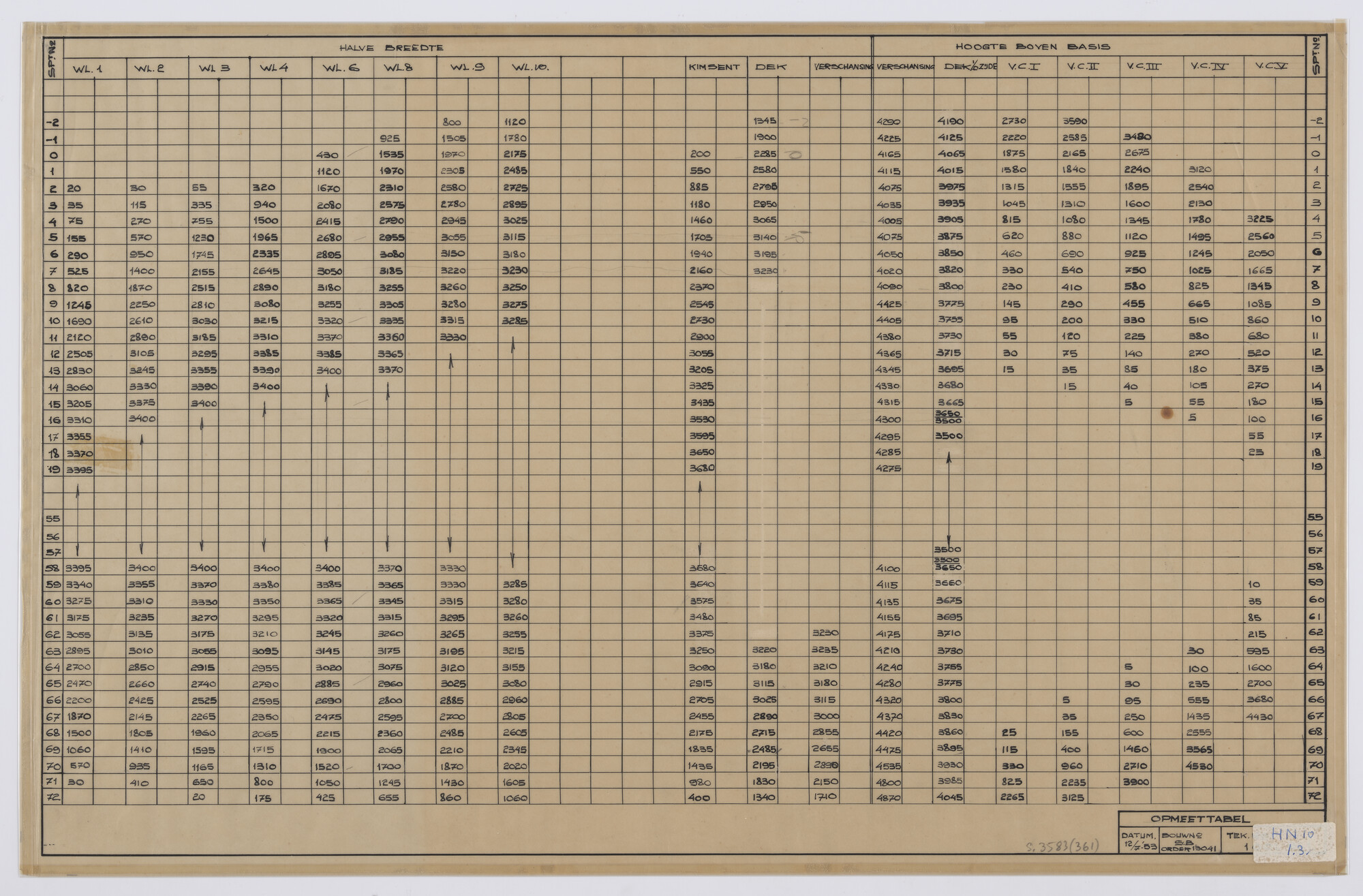Screen dimensions: 1363x896
Task: Click value 4430 in V.C.V row 67
Action: pyautogui.click(x=1260, y=717)
